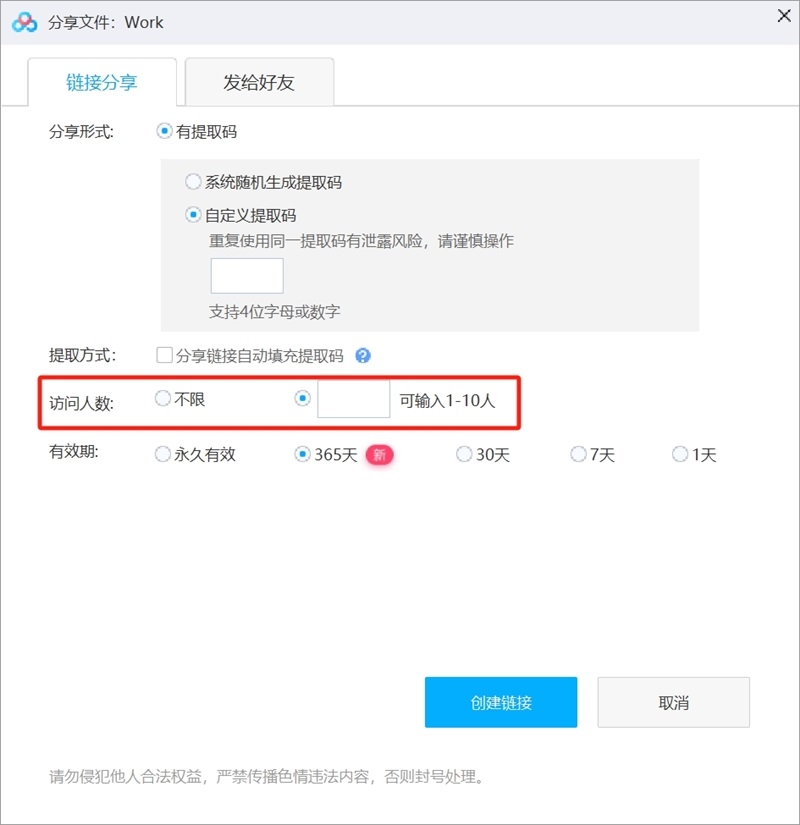The width and height of the screenshot is (800, 825).
Task: Open the help tooltip beside 分享链接自动填充提取码
Action: click(x=364, y=356)
